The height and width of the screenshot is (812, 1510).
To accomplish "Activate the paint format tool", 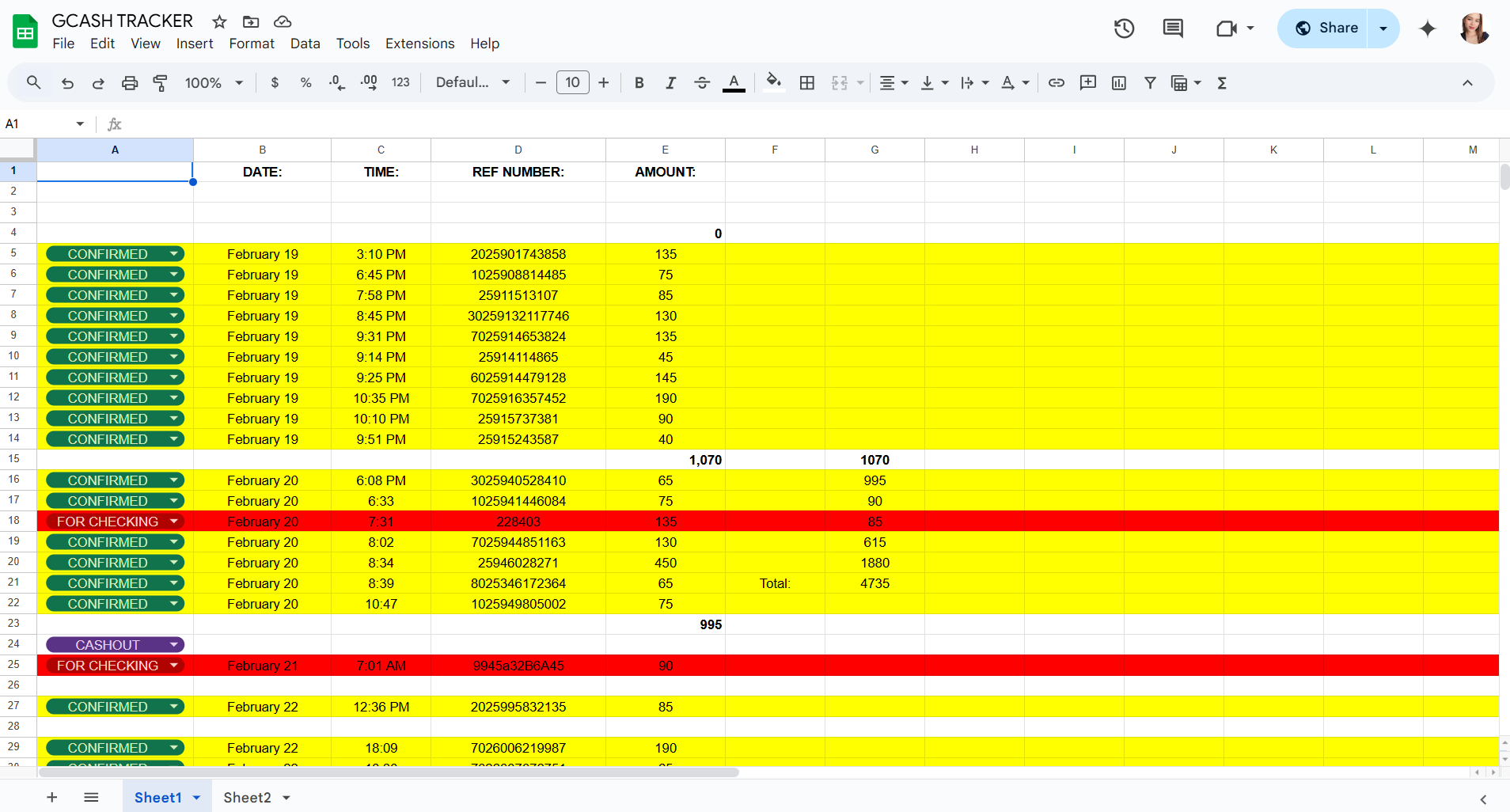I will pyautogui.click(x=161, y=82).
